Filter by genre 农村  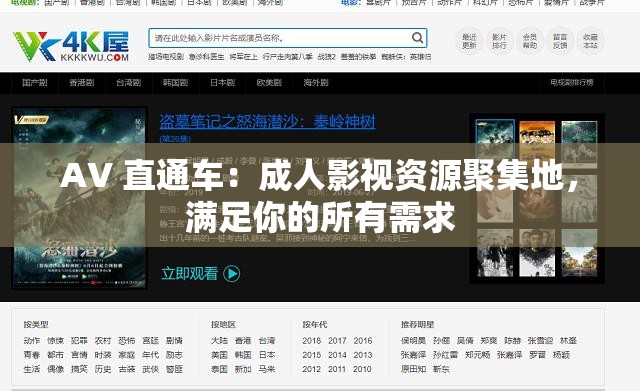pyautogui.click(x=103, y=341)
